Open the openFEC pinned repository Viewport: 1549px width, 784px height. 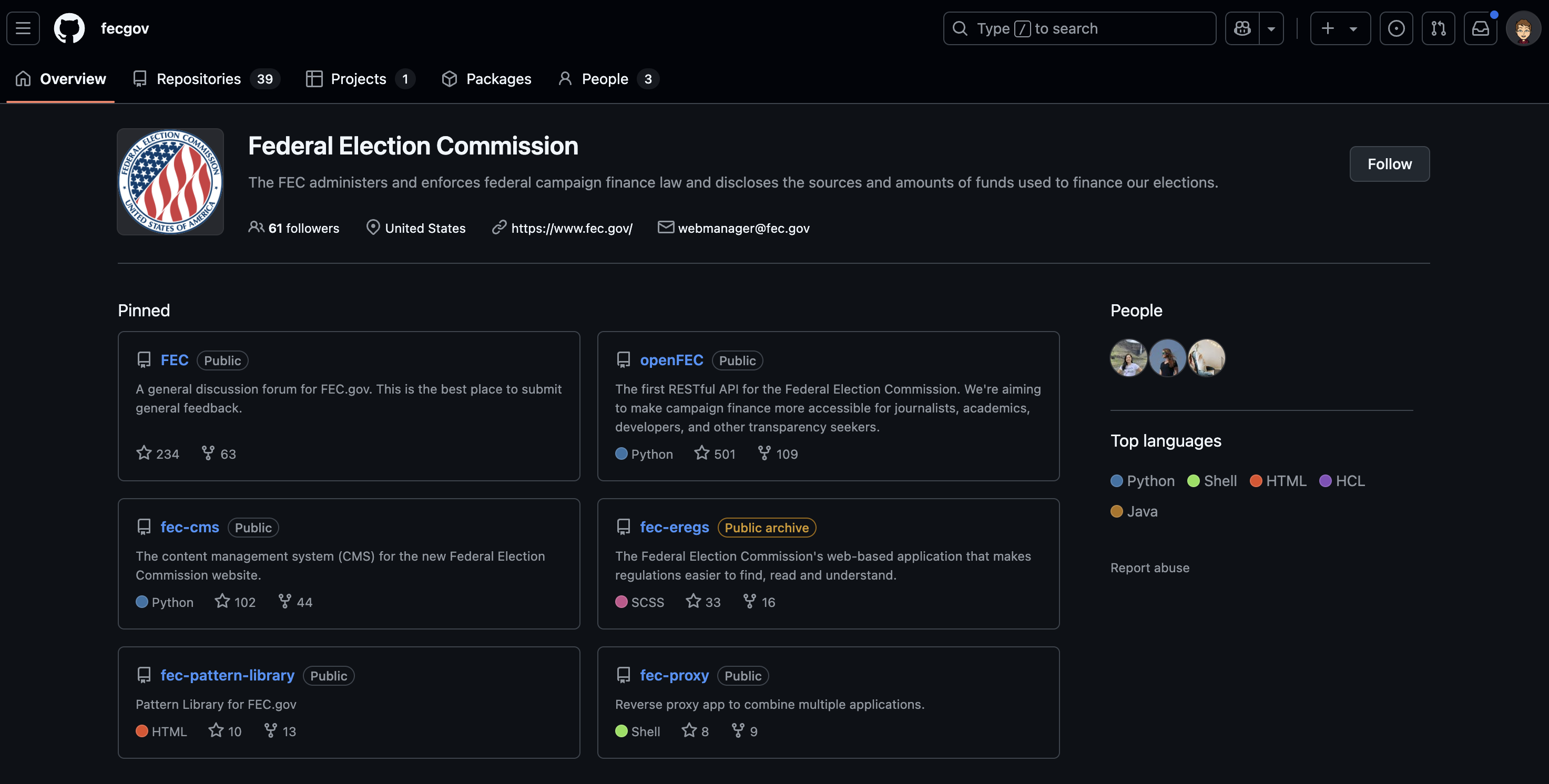pyautogui.click(x=671, y=360)
